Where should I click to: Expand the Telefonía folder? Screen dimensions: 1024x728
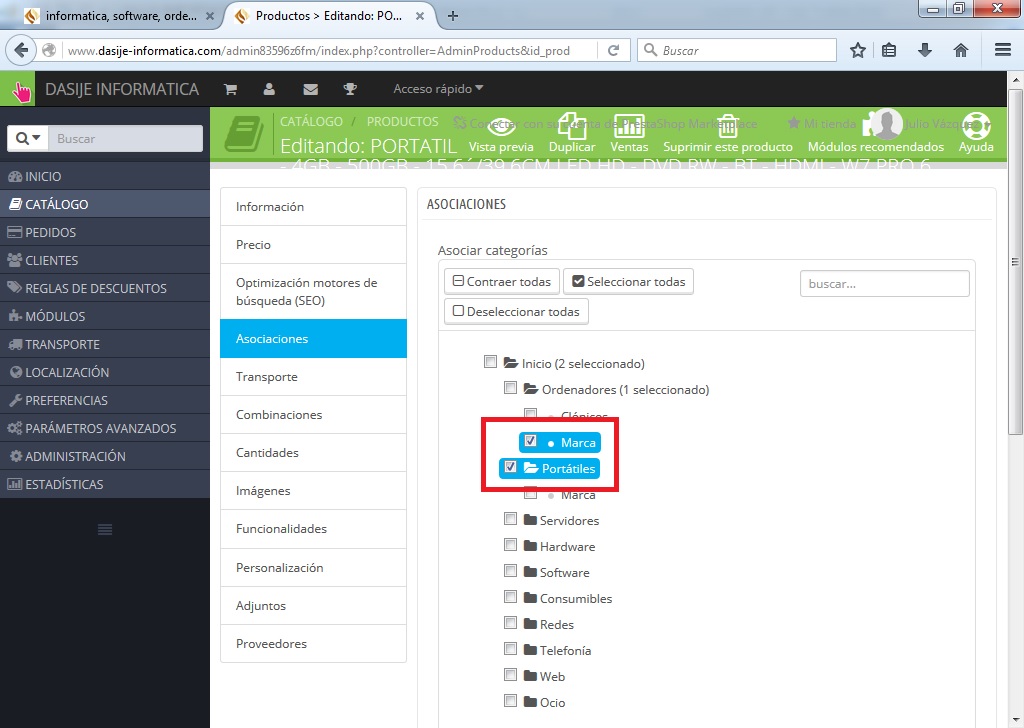tap(530, 650)
